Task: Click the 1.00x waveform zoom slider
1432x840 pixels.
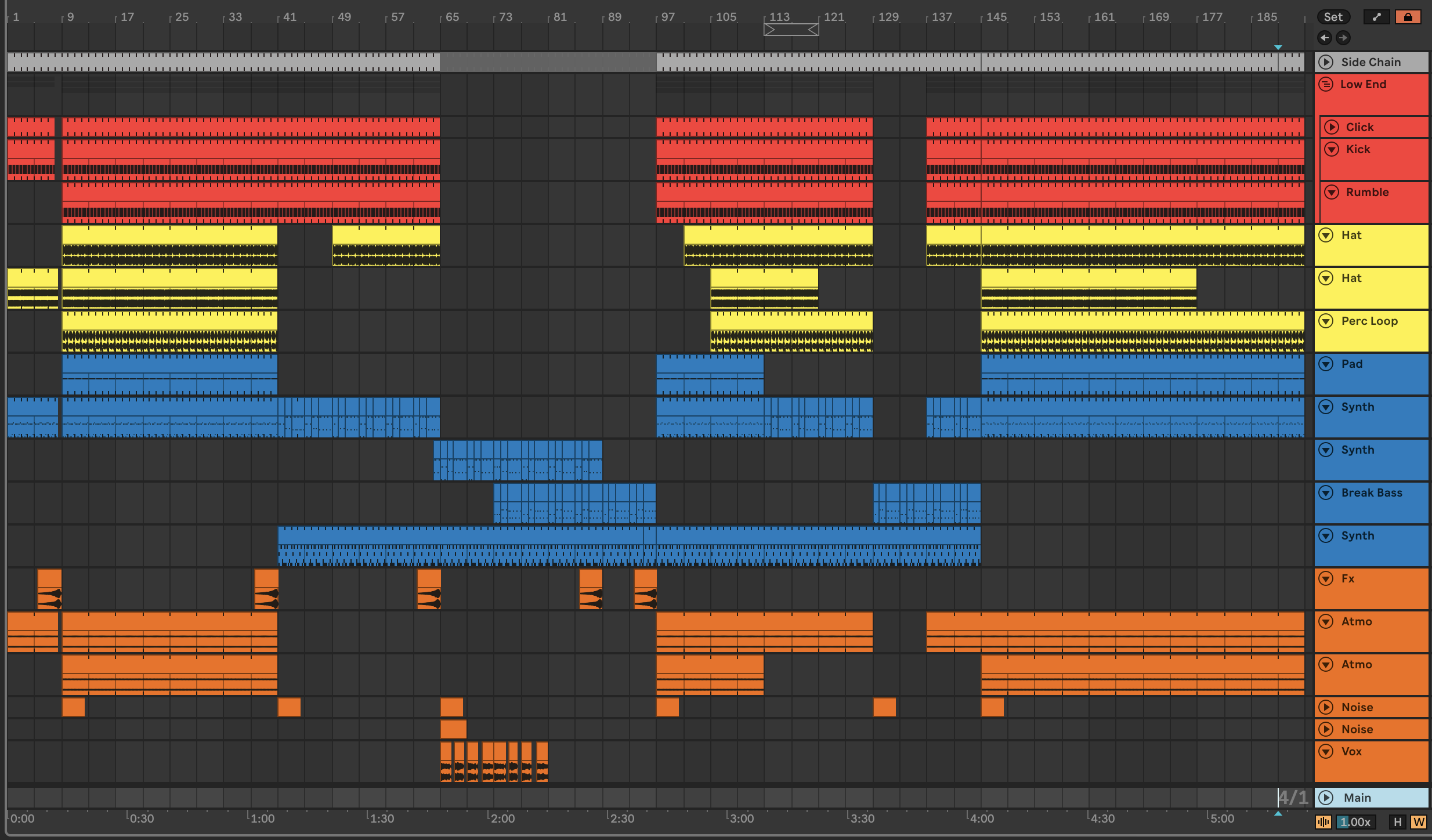Action: click(1355, 821)
